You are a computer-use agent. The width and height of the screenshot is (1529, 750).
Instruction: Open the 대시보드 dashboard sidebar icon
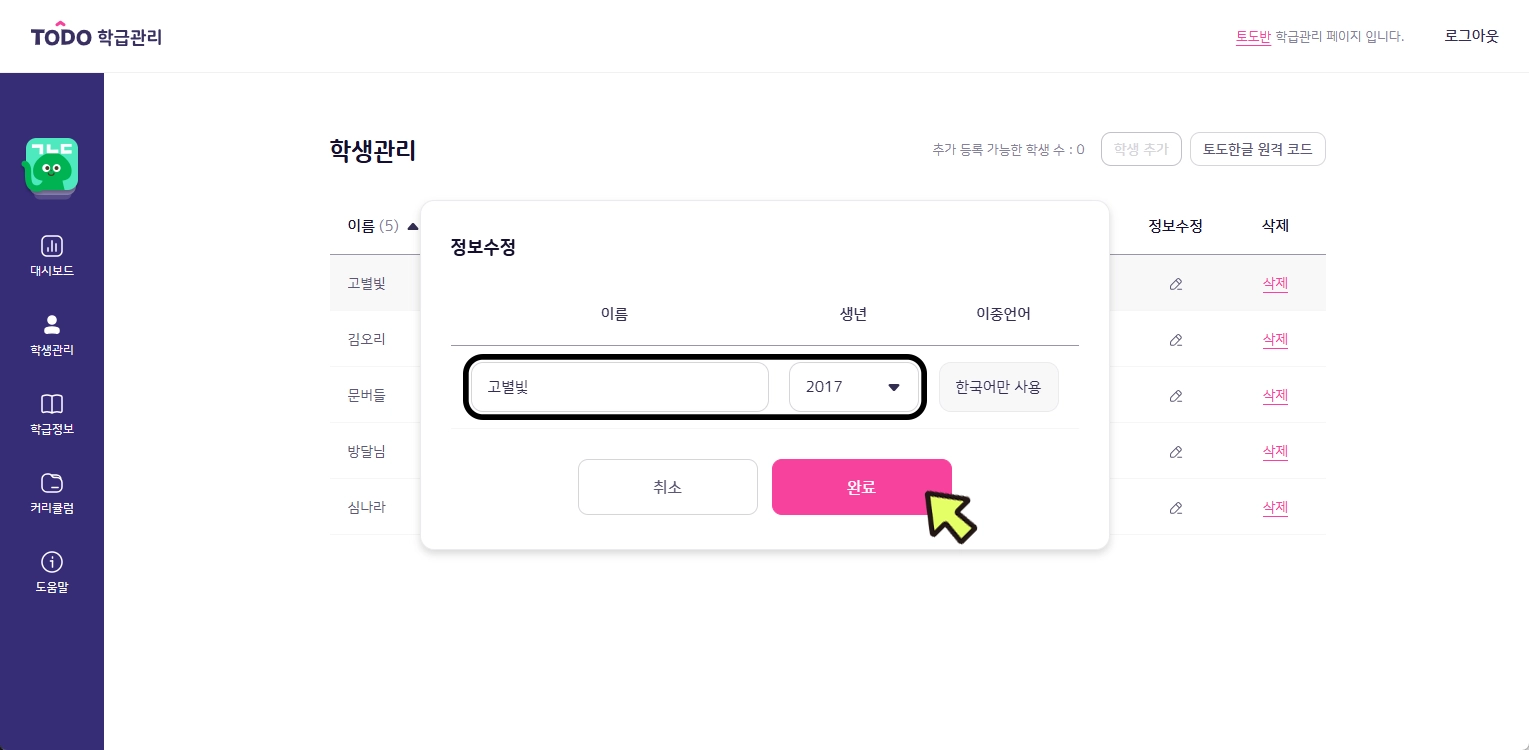point(51,246)
